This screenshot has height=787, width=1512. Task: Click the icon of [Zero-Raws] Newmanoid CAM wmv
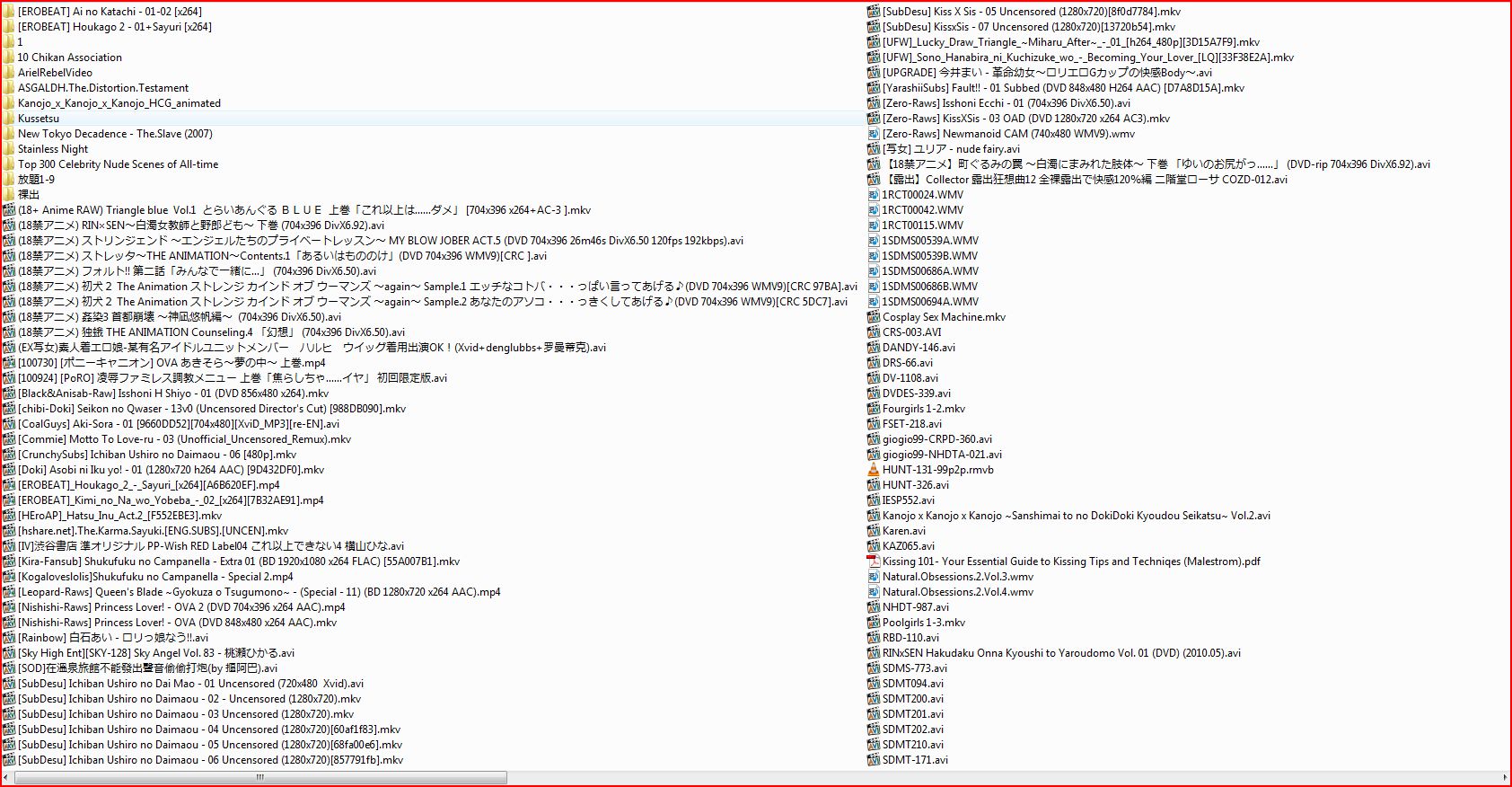[x=874, y=133]
